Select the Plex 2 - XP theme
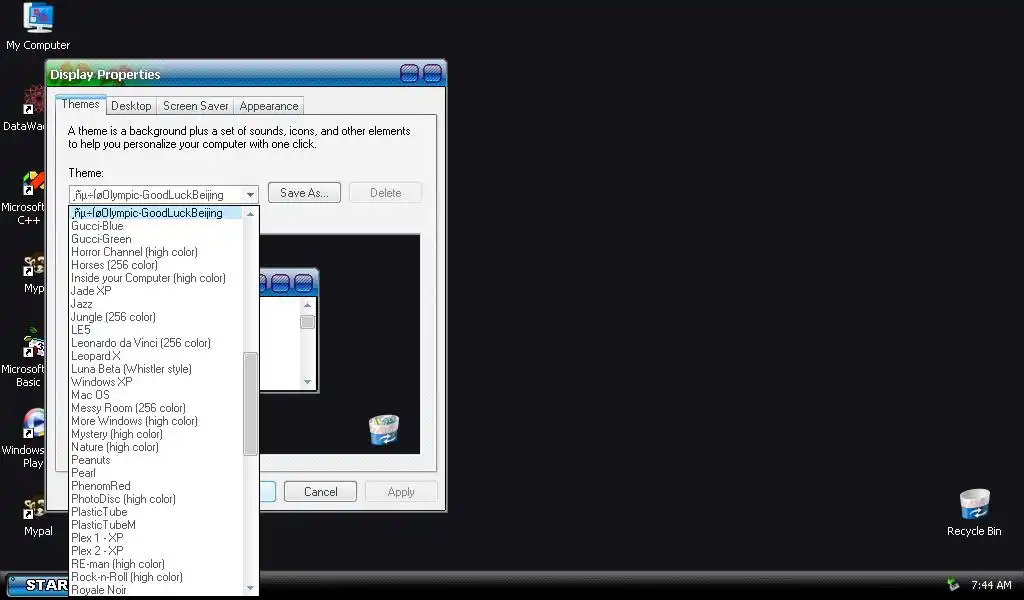The image size is (1024, 600). [155, 551]
